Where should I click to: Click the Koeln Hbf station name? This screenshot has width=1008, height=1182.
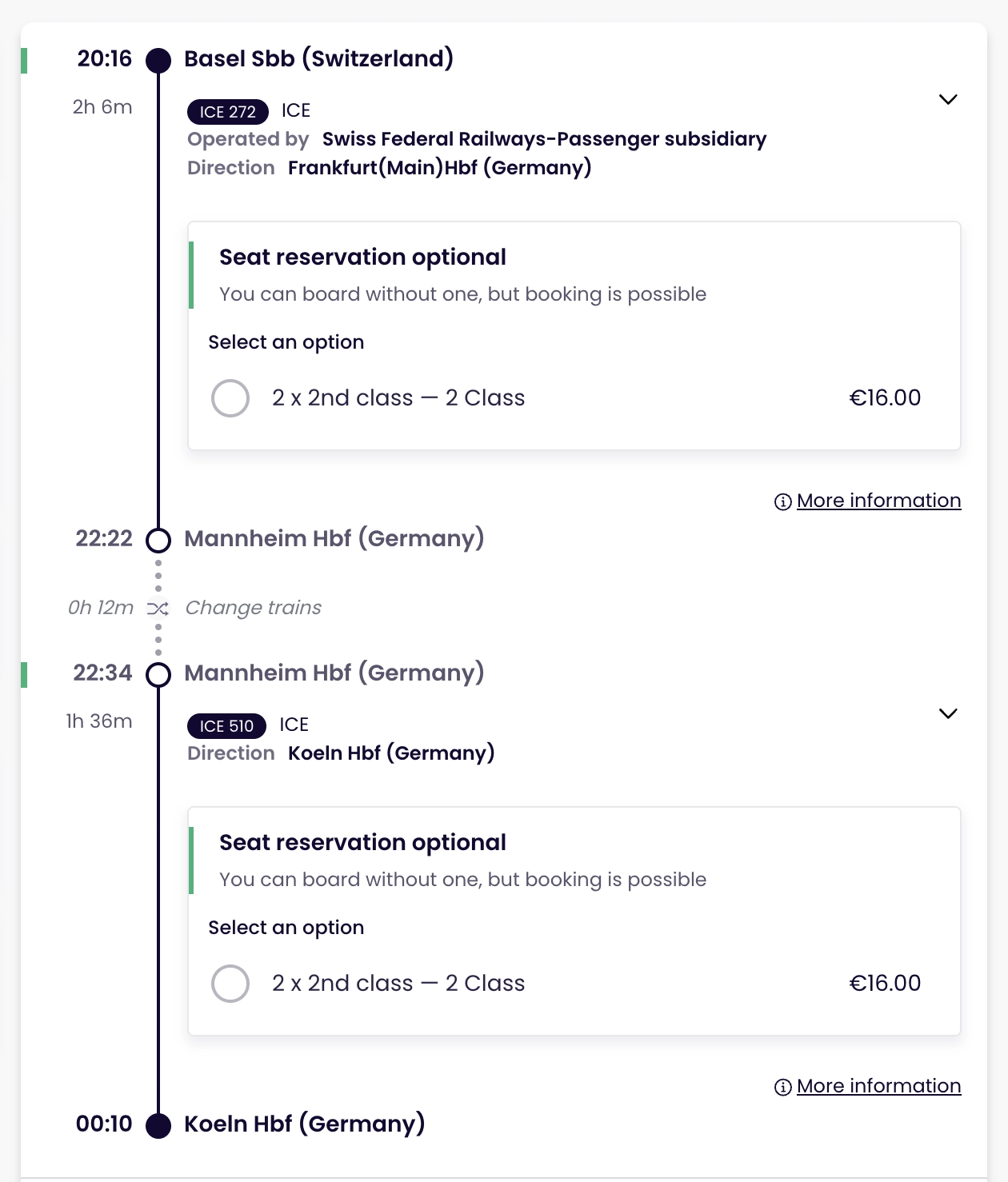pos(303,1124)
